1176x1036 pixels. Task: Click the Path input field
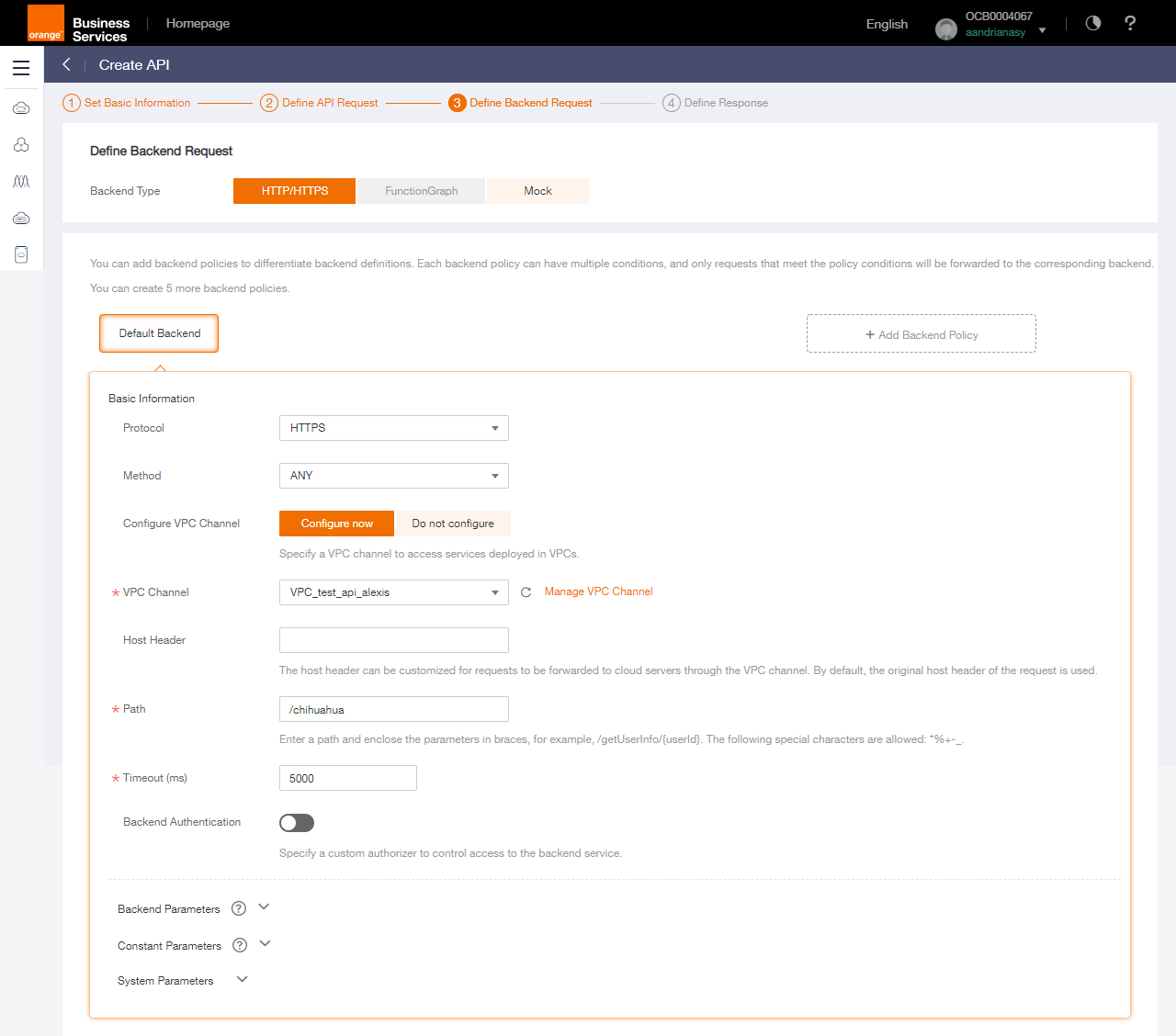pyautogui.click(x=393, y=709)
